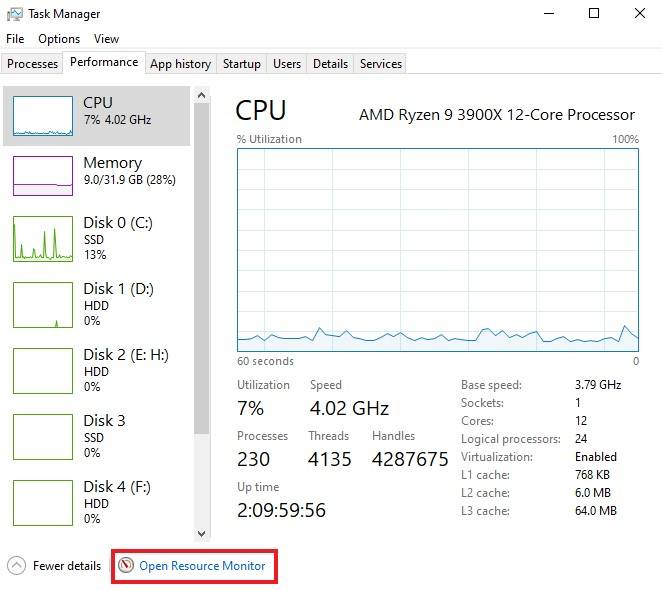Click the 4.02 GHz speed value
This screenshot has width=662, height=590.
pyautogui.click(x=349, y=408)
